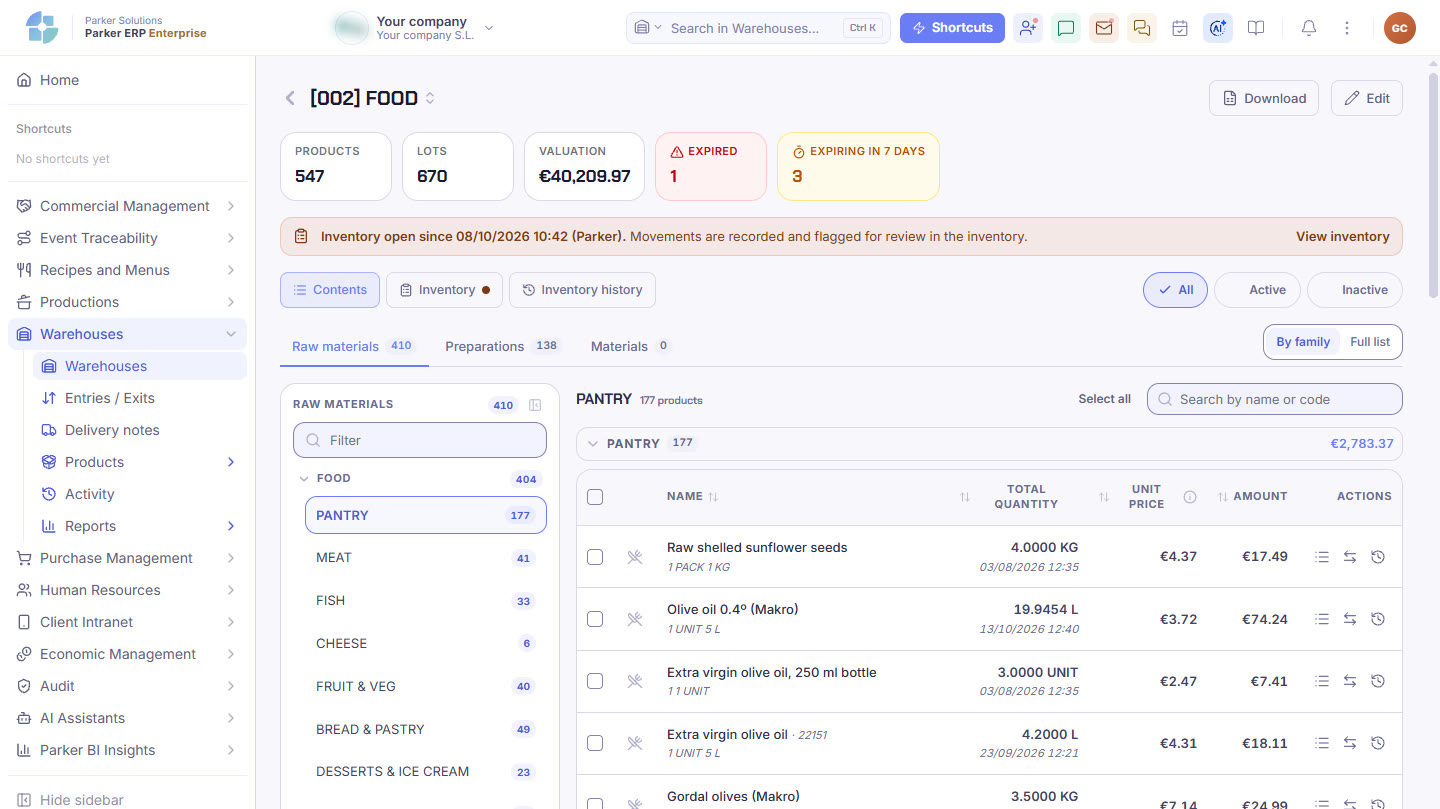Open the warehouse switcher next to [002] FOOD
Screen dimensions: 1440x809
tap(430, 98)
